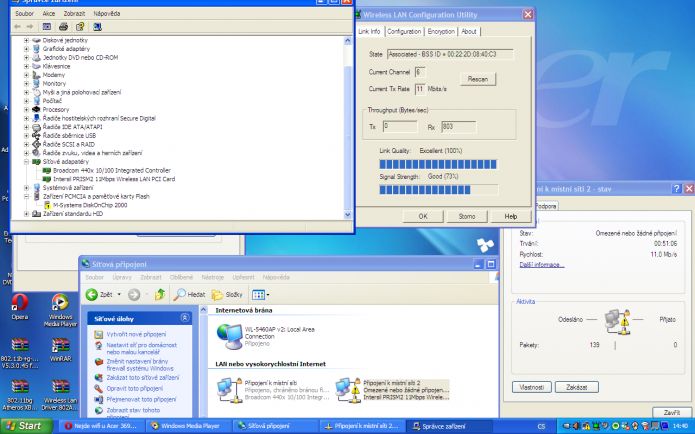The width and height of the screenshot is (695, 434).
Task: Click Signal Strength progress bar
Action: [438, 190]
